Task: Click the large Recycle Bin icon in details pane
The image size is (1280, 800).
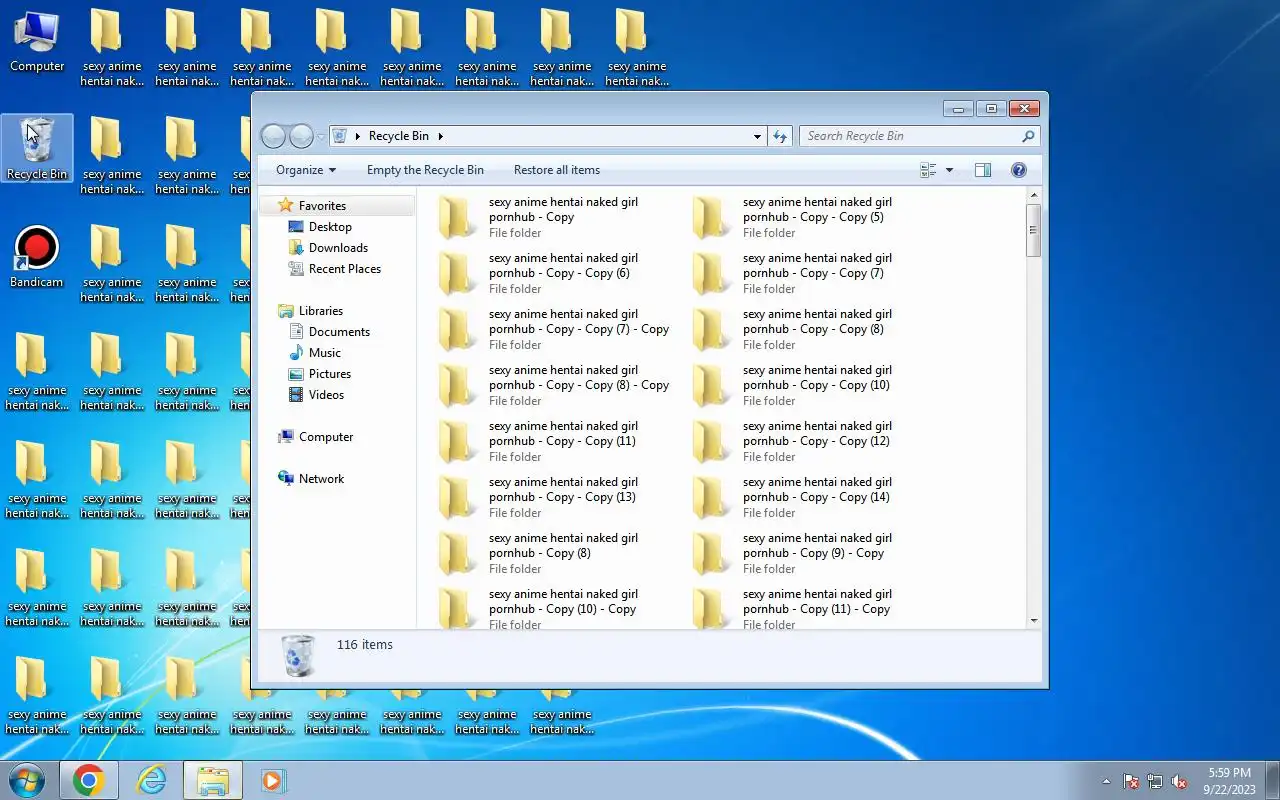Action: point(298,656)
